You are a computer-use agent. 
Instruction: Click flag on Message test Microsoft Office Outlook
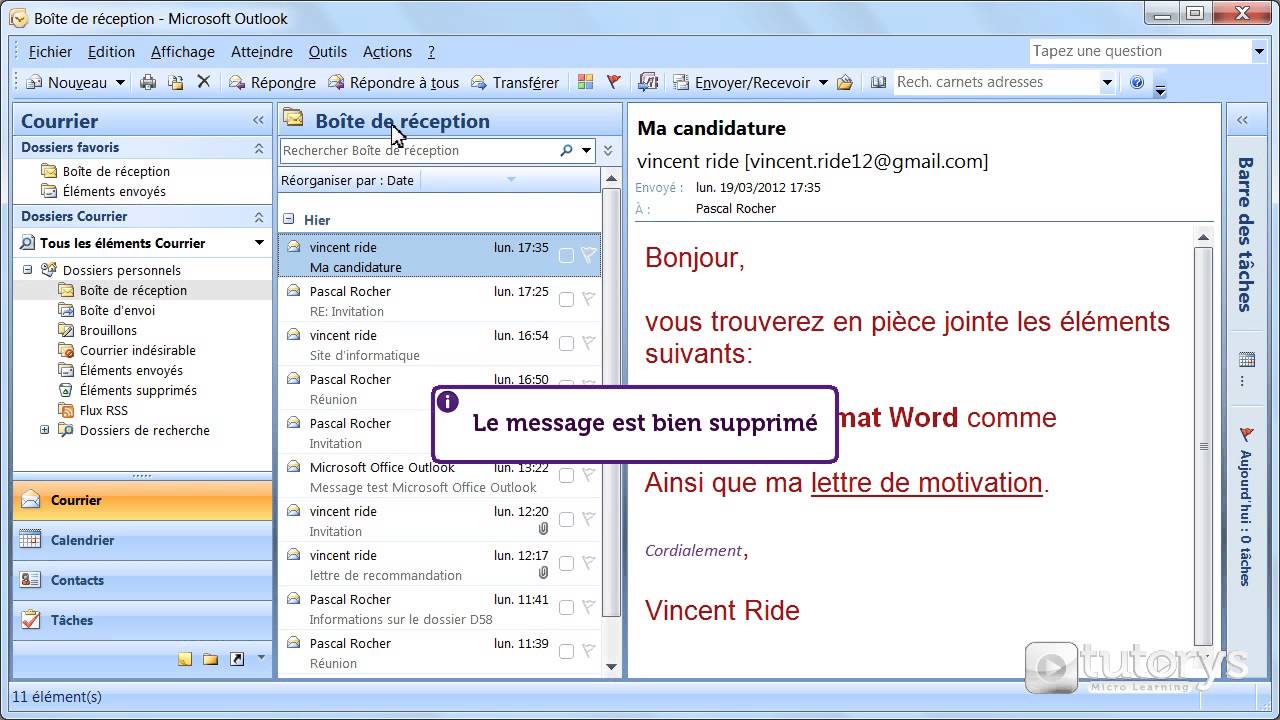589,475
